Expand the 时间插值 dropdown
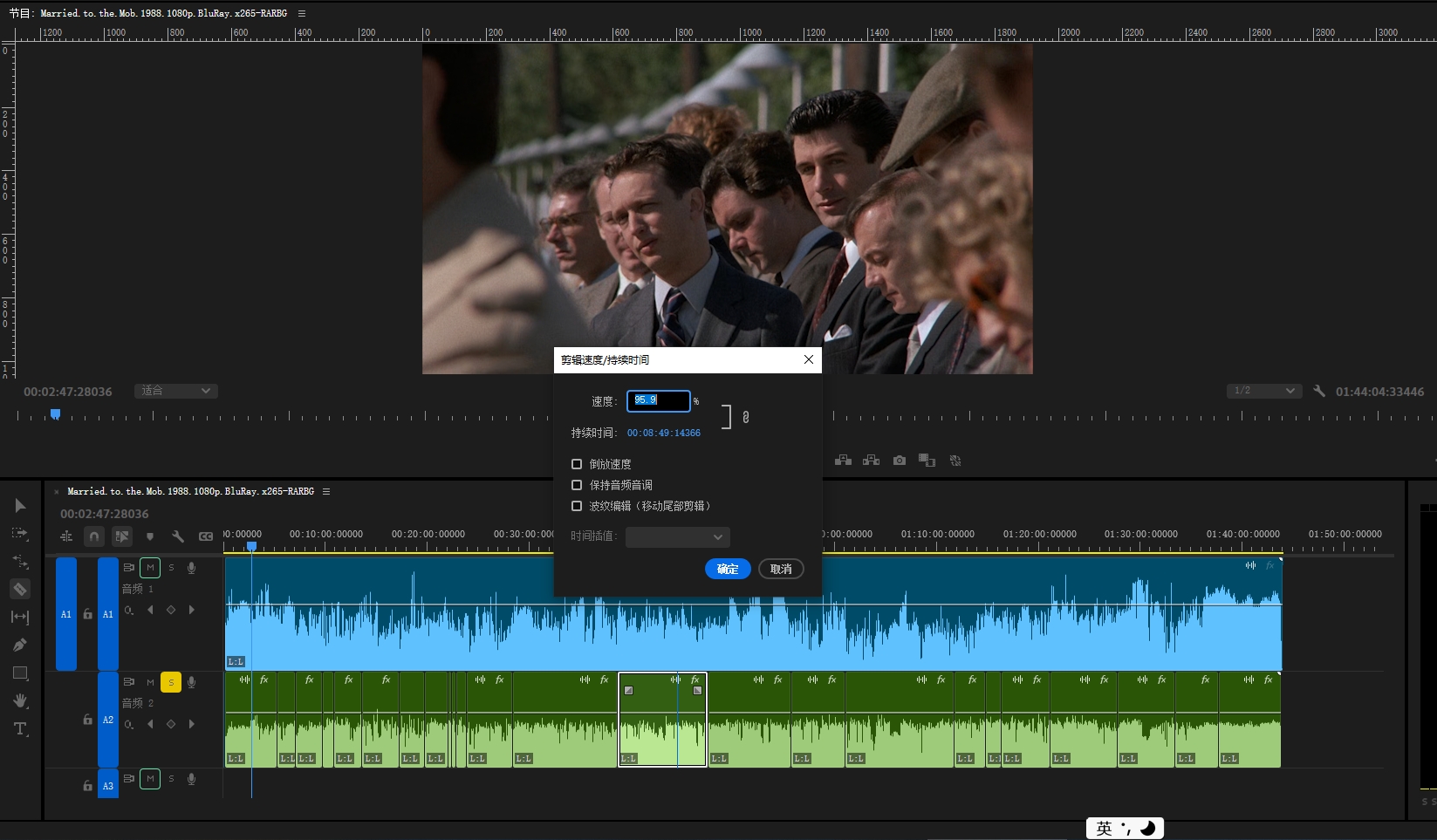The width and height of the screenshot is (1437, 840). click(x=677, y=536)
